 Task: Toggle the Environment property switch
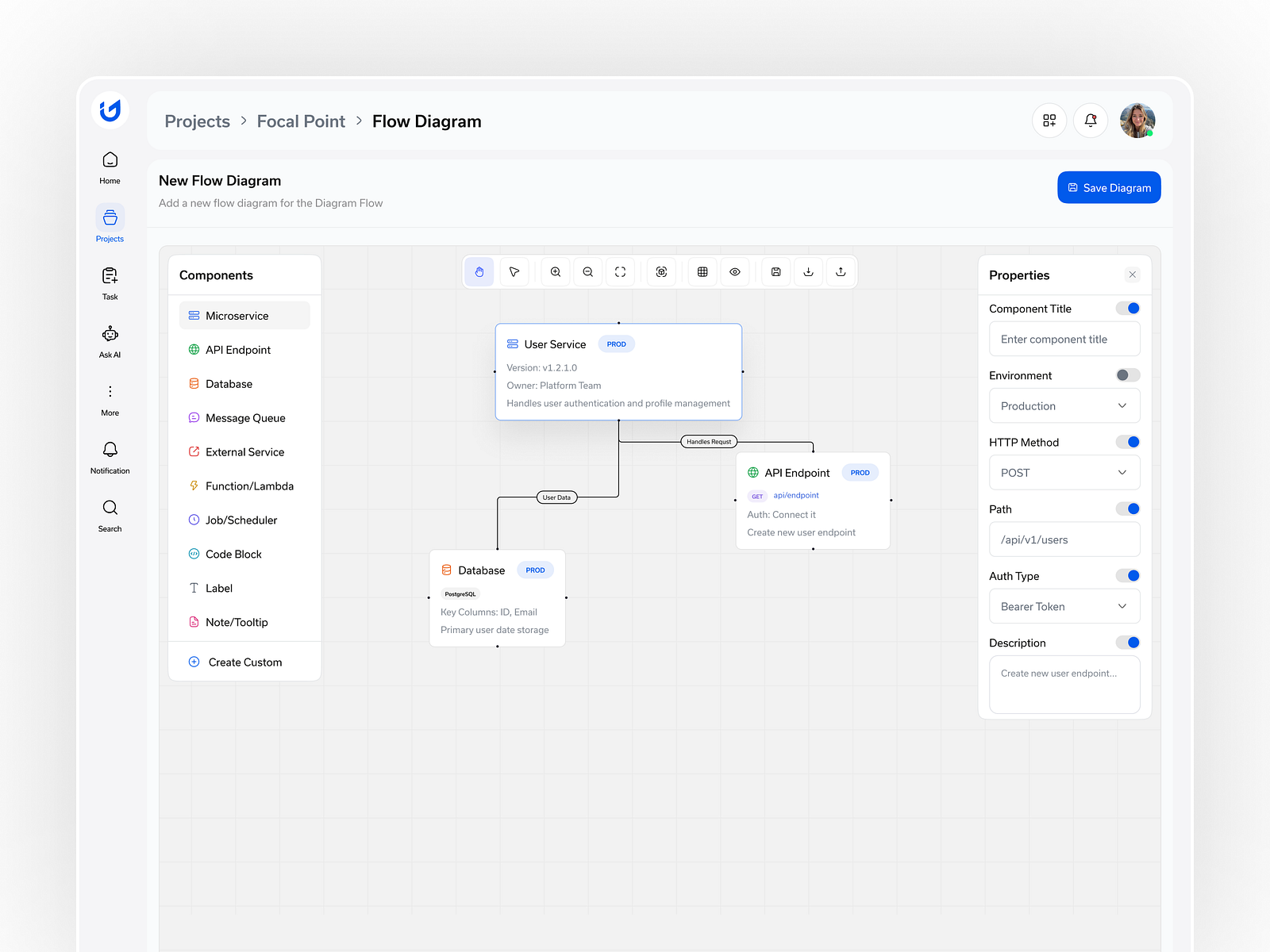[1126, 374]
